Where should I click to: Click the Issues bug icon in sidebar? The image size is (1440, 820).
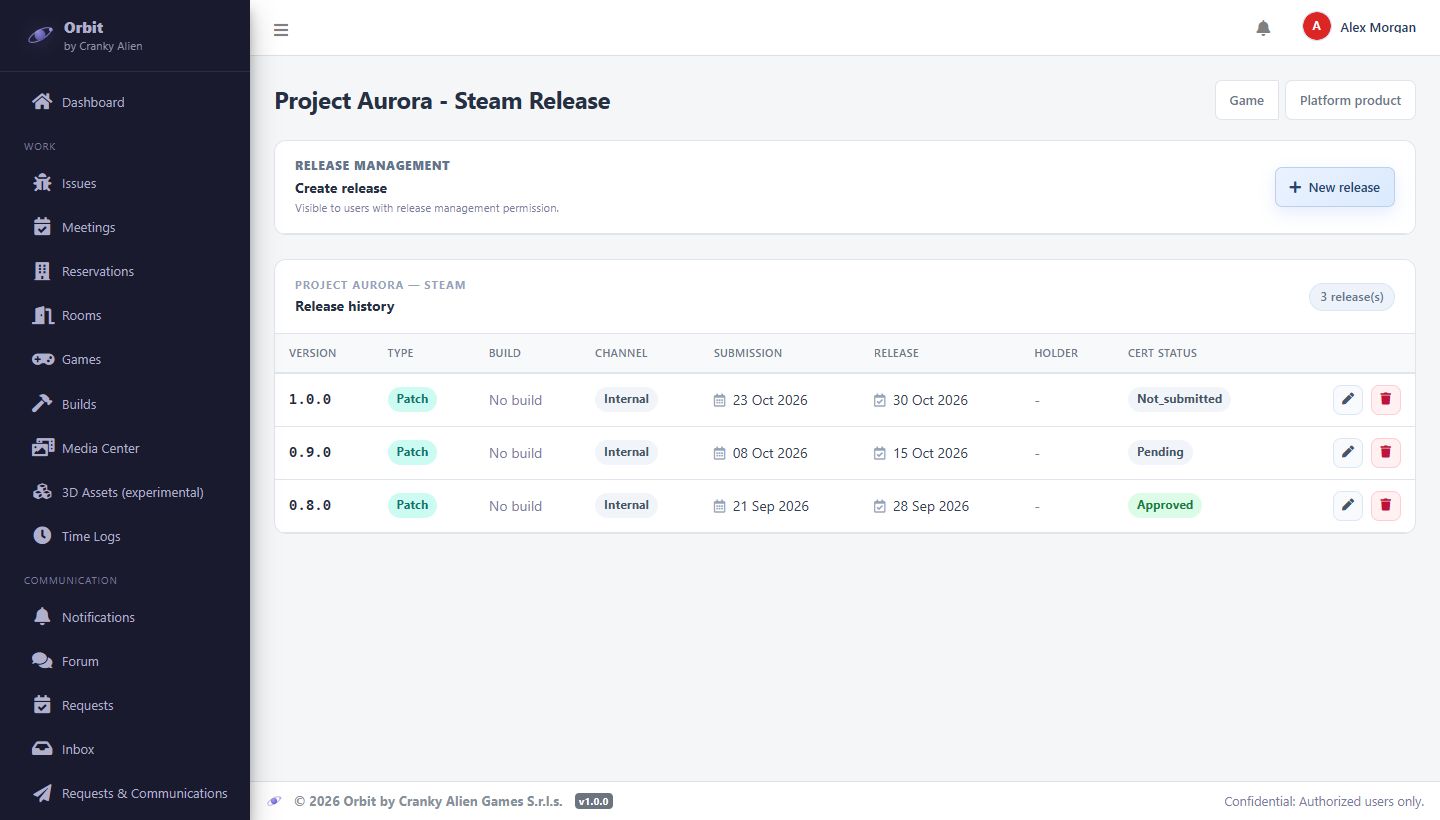[42, 183]
